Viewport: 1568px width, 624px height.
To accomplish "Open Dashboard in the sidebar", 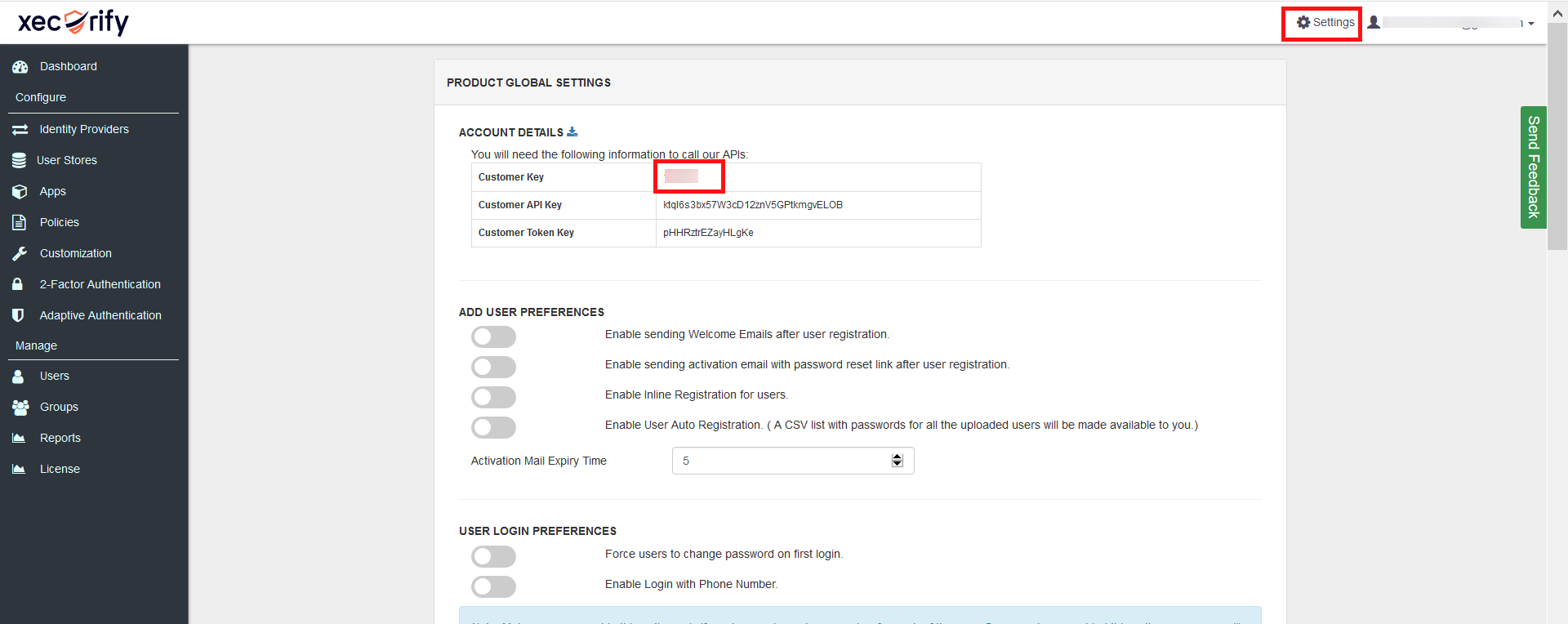I will [x=69, y=66].
